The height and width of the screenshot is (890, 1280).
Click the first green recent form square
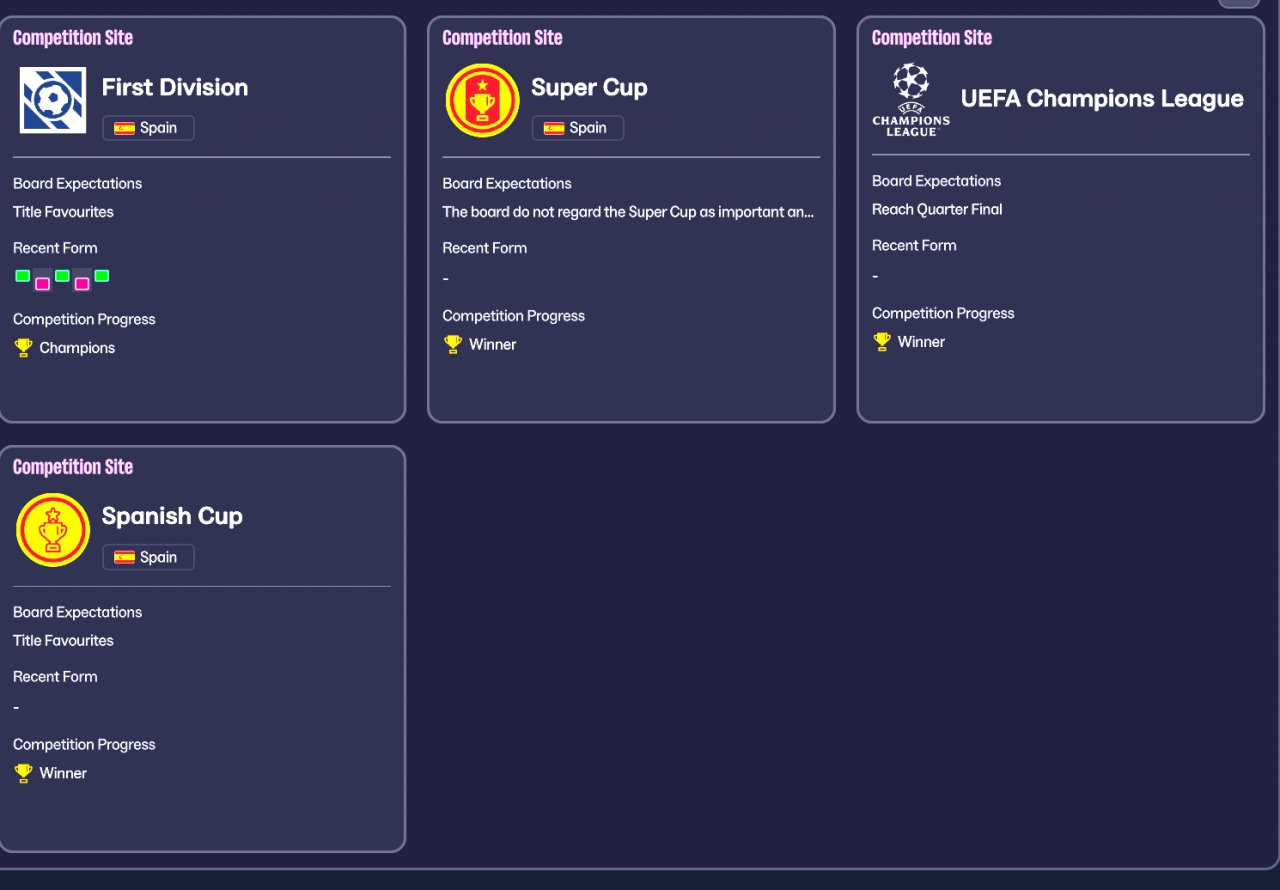[x=22, y=276]
